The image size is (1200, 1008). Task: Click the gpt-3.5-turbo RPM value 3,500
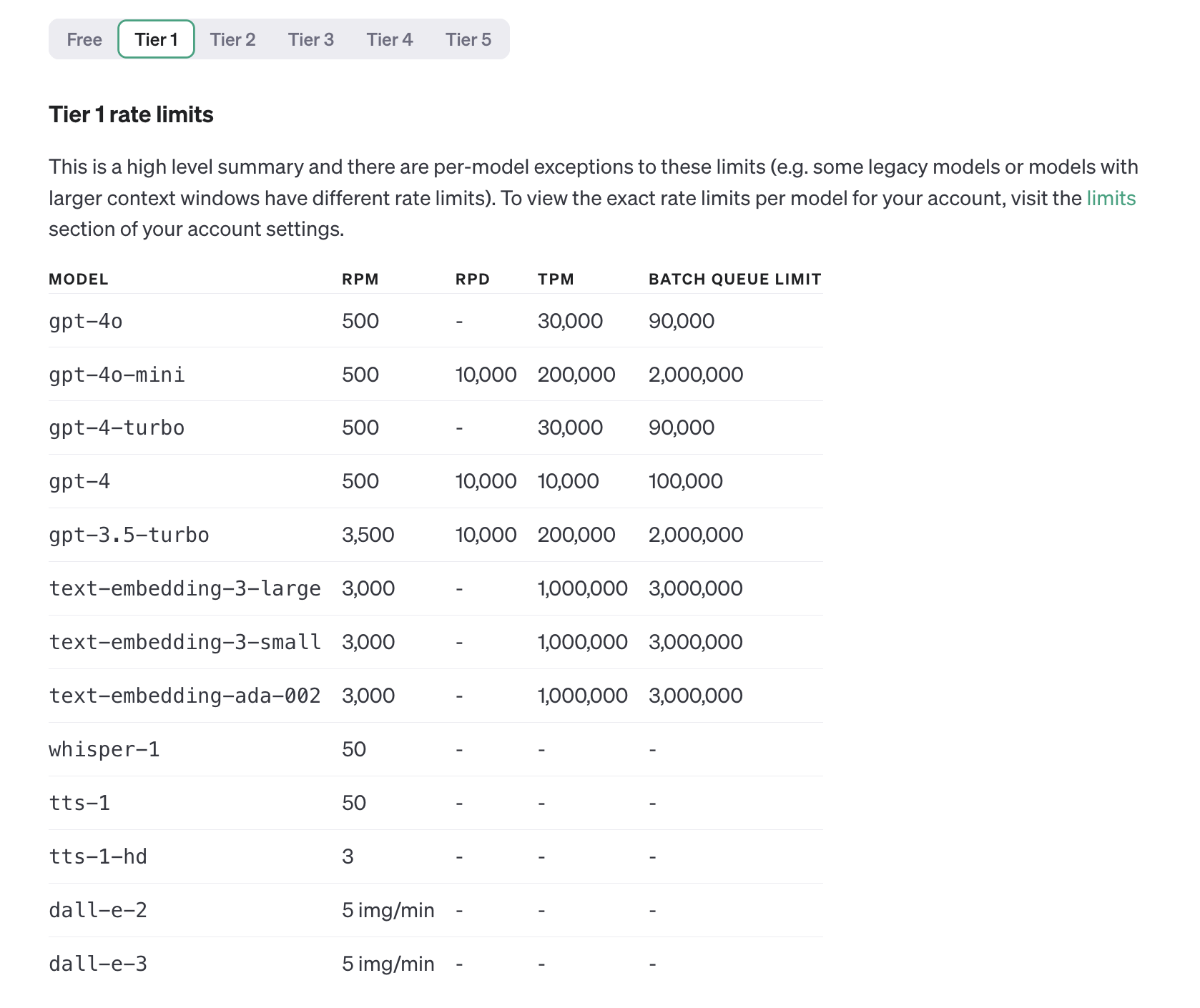tap(368, 535)
